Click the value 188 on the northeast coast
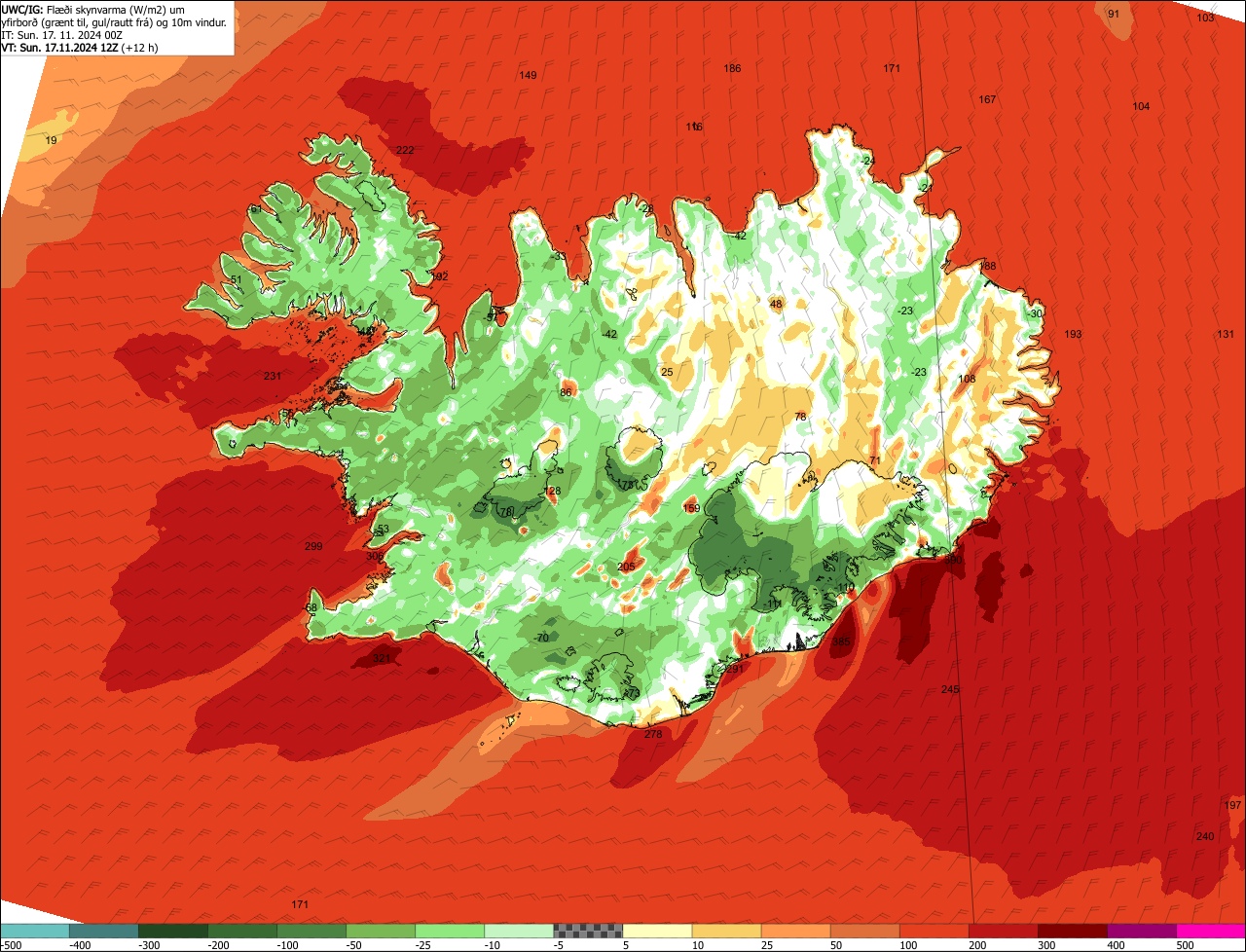 (x=987, y=267)
